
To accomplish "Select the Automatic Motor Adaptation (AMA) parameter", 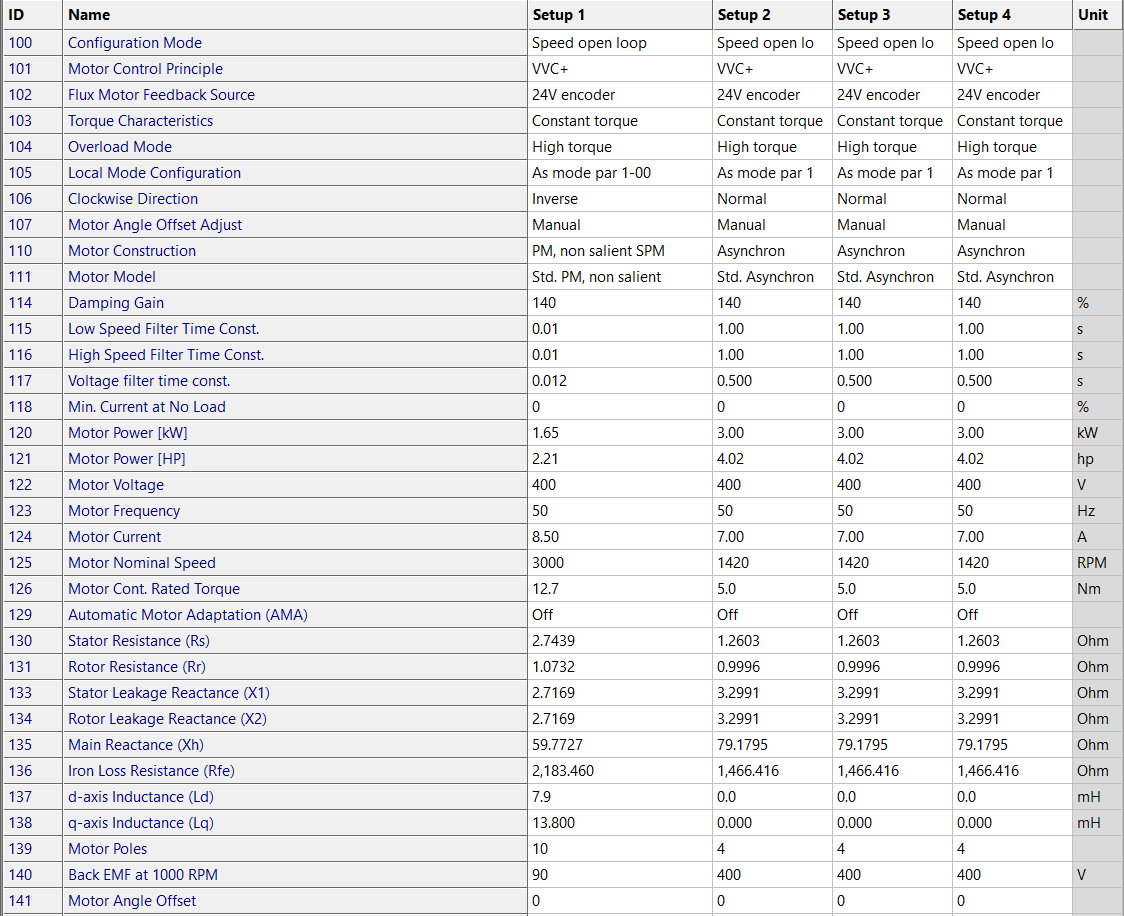I will click(187, 615).
